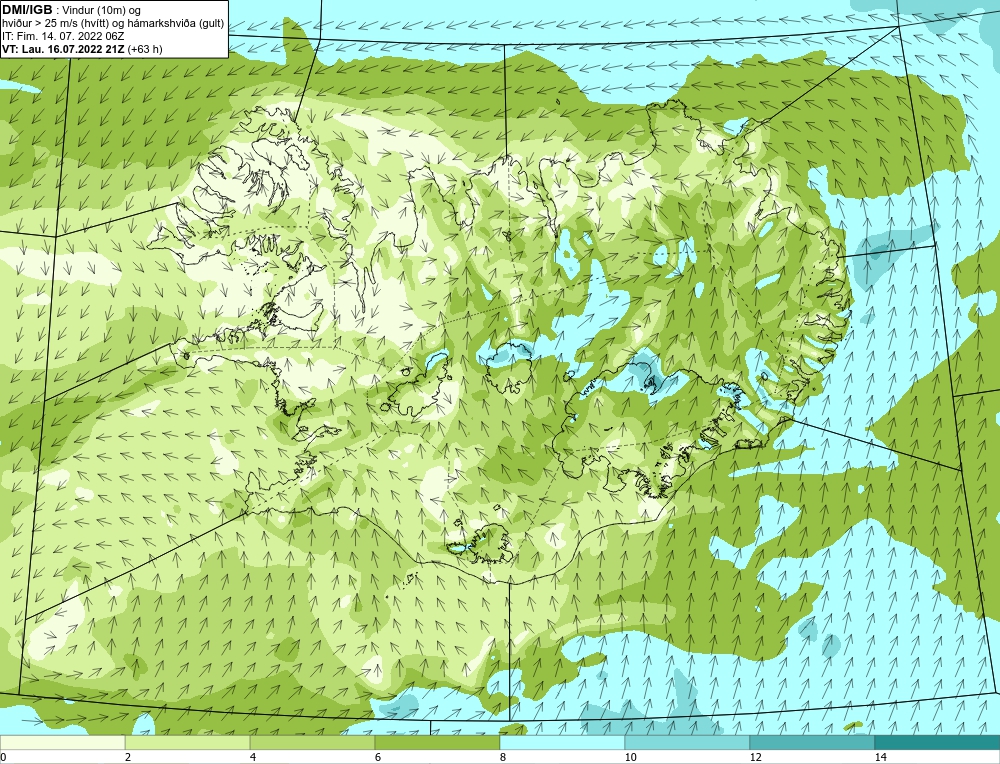Click the 6–8 m/s dark green legend swatch

click(438, 742)
